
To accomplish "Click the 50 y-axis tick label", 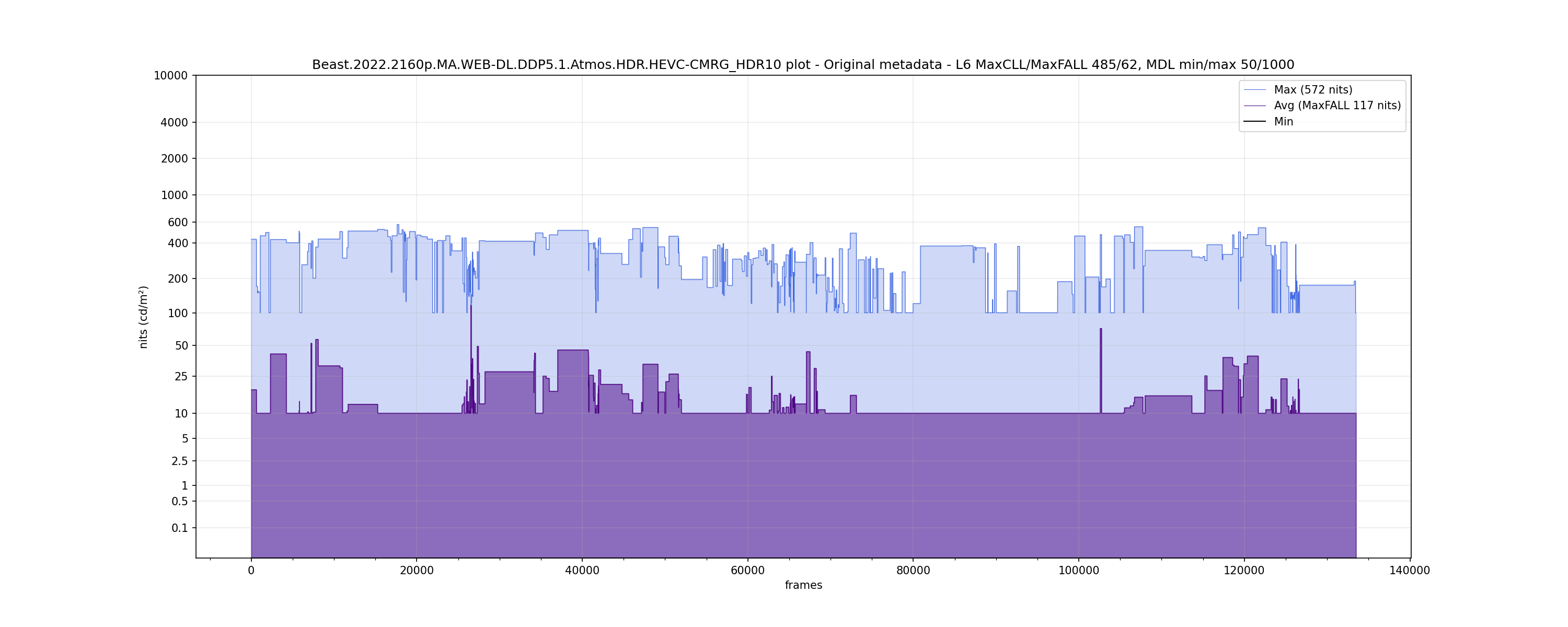I will [x=181, y=345].
